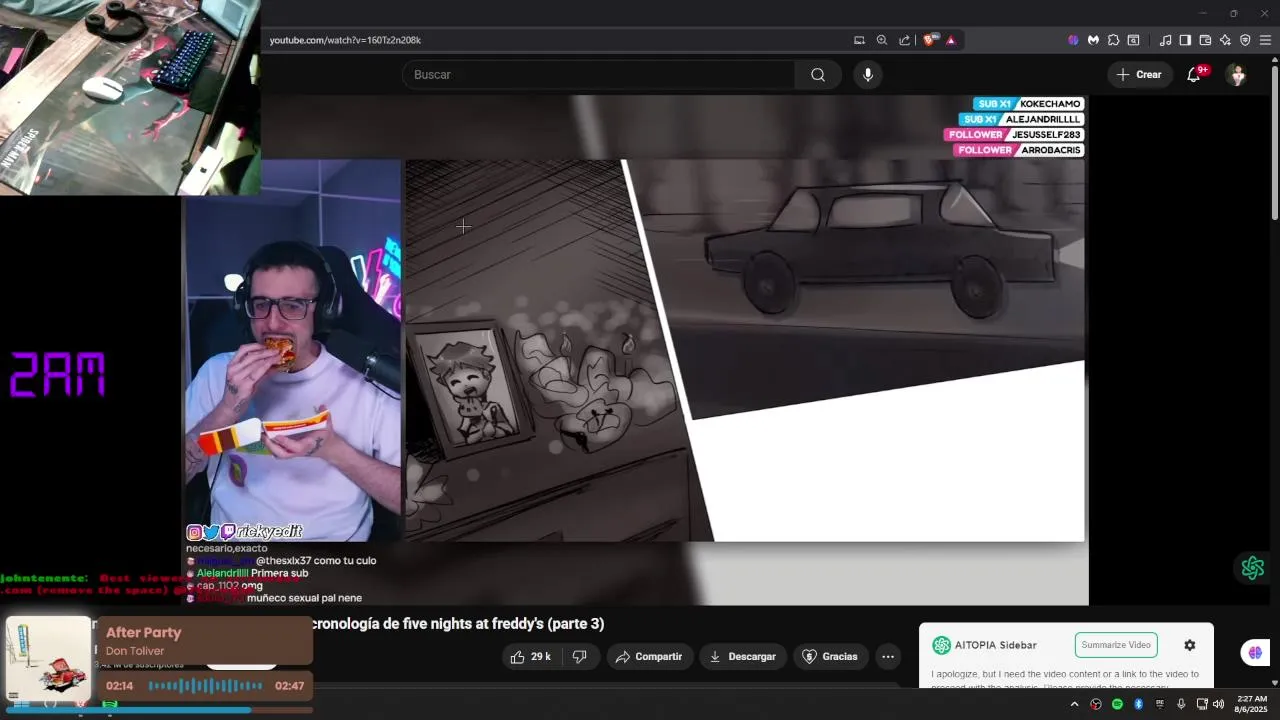Click the Spotify tray icon
Viewport: 1280px width, 720px height.
pyautogui.click(x=1117, y=704)
